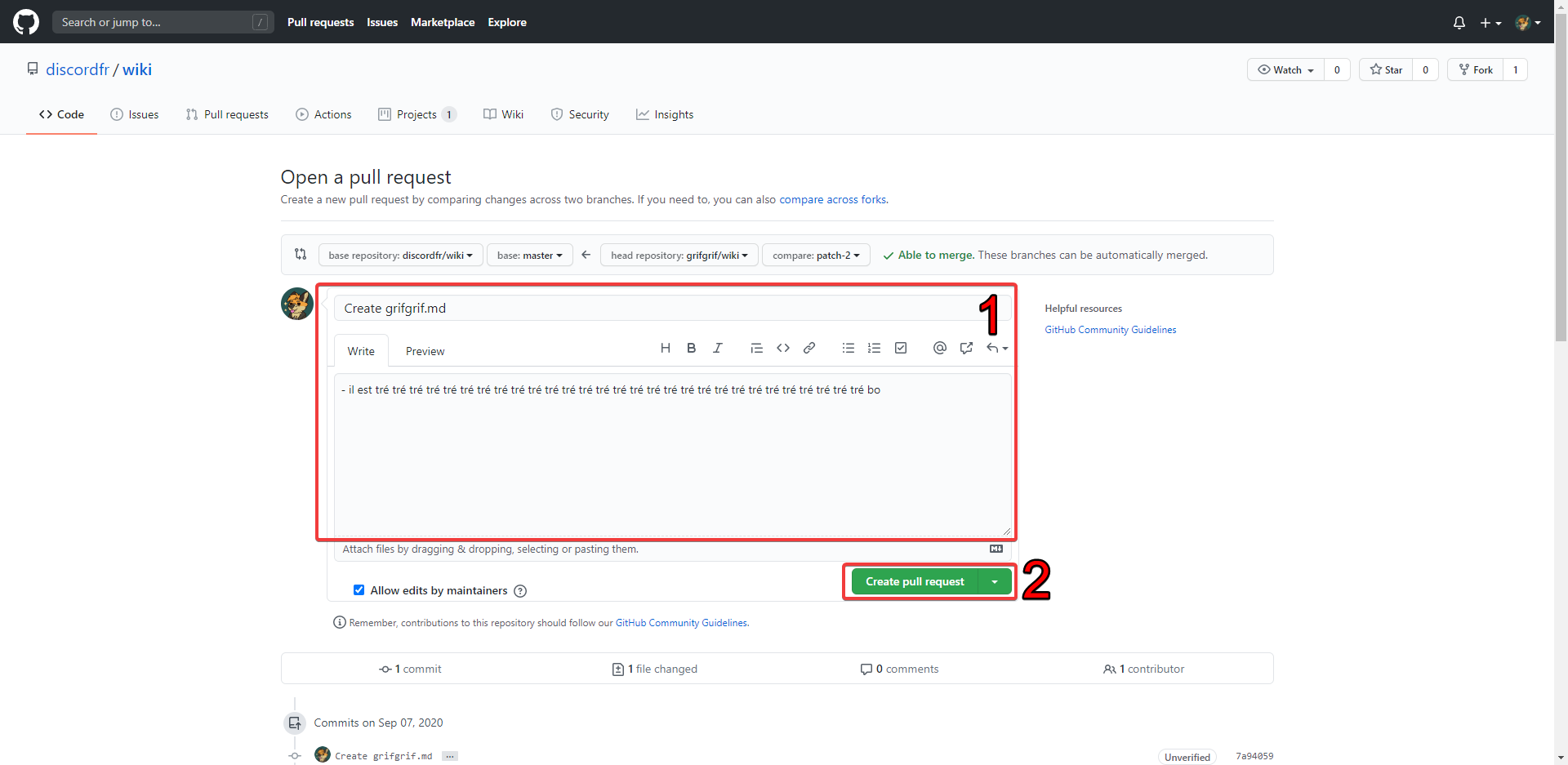The image size is (1568, 765).
Task: Click the Search or jump to field
Action: pyautogui.click(x=163, y=22)
